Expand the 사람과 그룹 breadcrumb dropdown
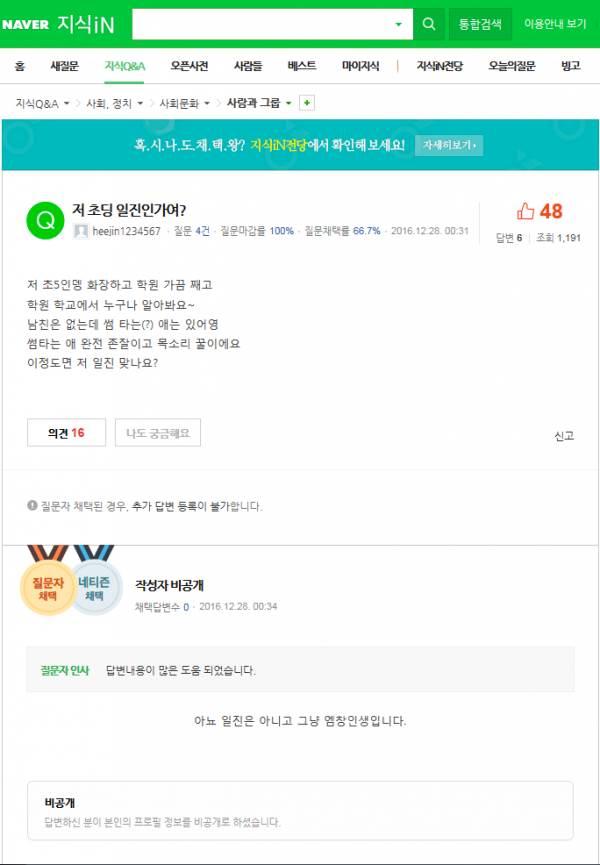 click(288, 103)
